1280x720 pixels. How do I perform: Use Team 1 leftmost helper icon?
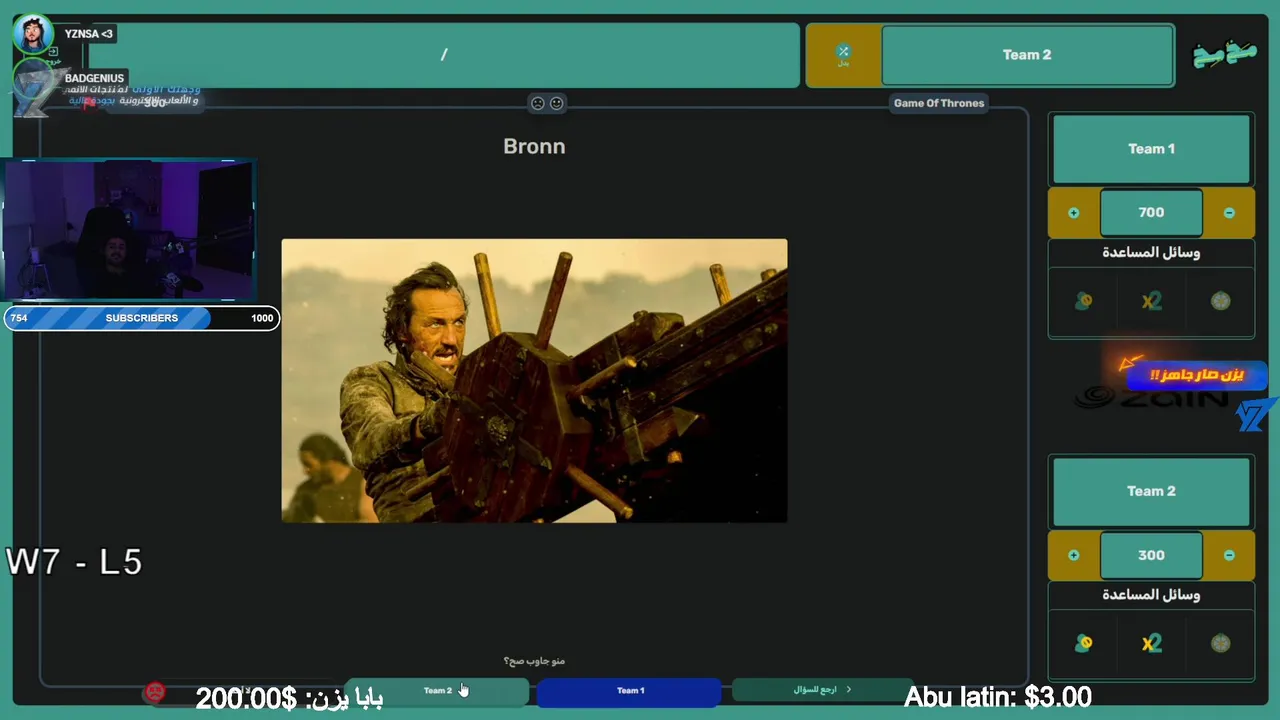tap(1083, 301)
